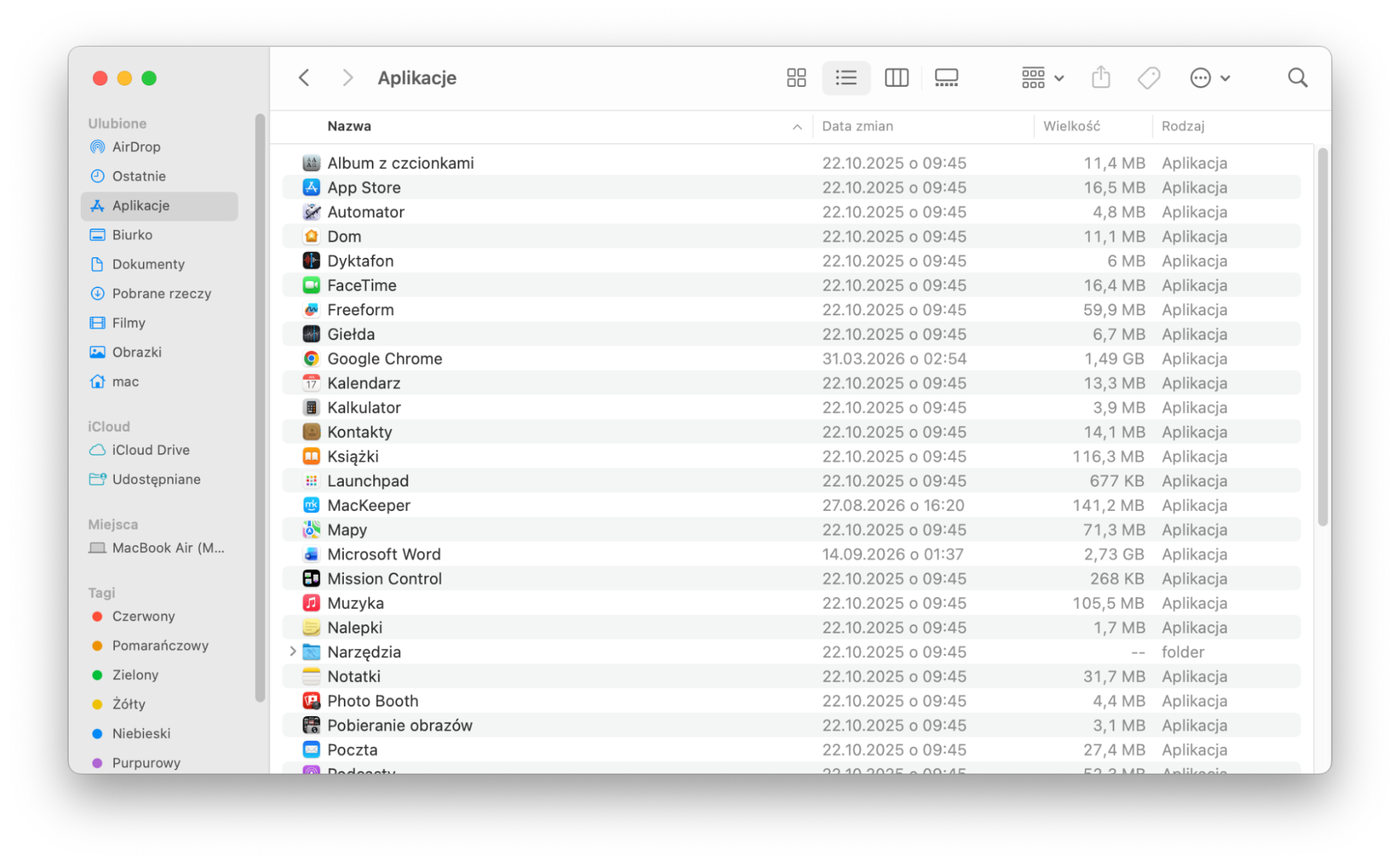The height and width of the screenshot is (864, 1400).
Task: Open AirDrop in the sidebar
Action: coord(160,147)
